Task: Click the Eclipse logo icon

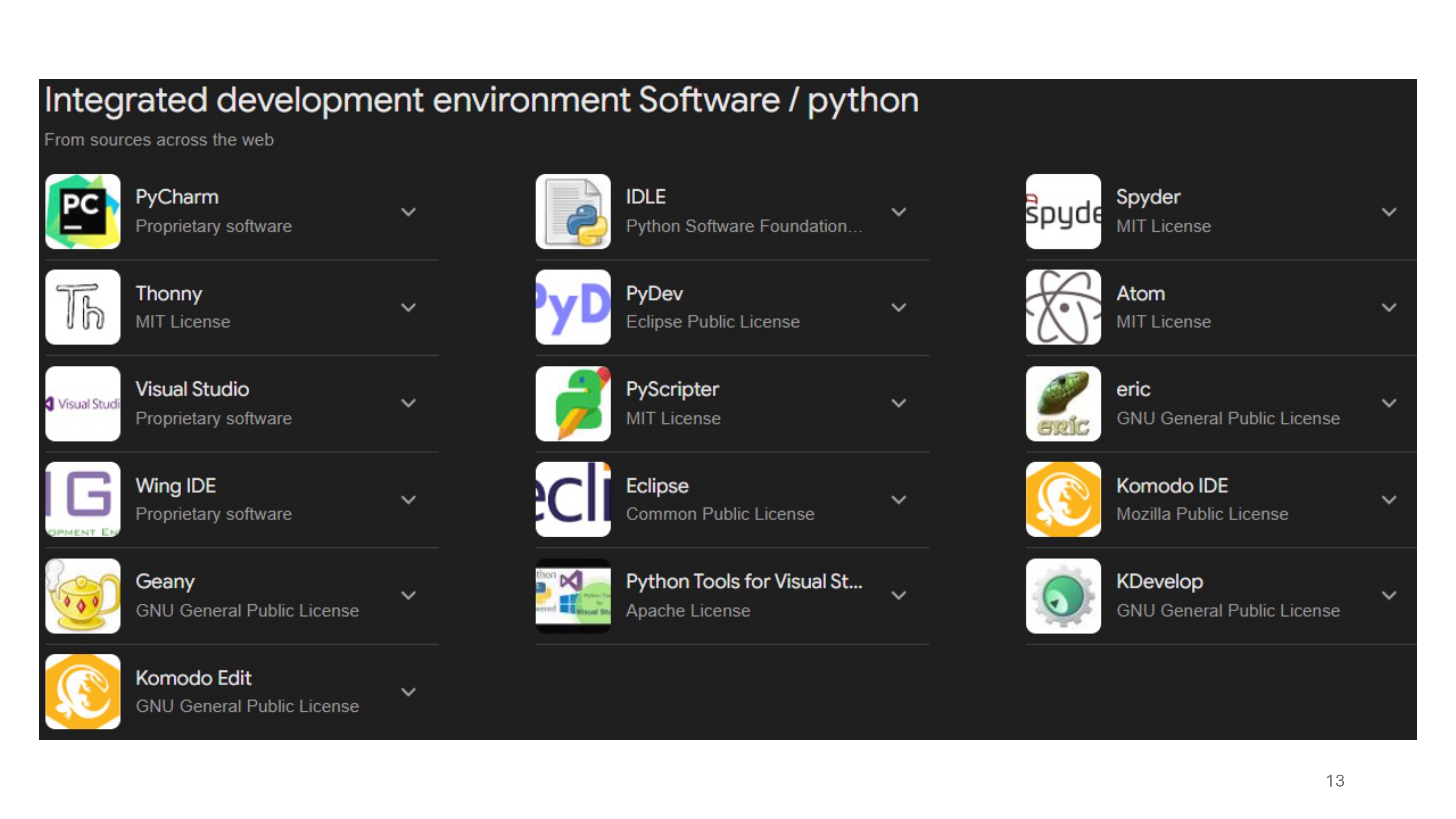Action: 573,500
